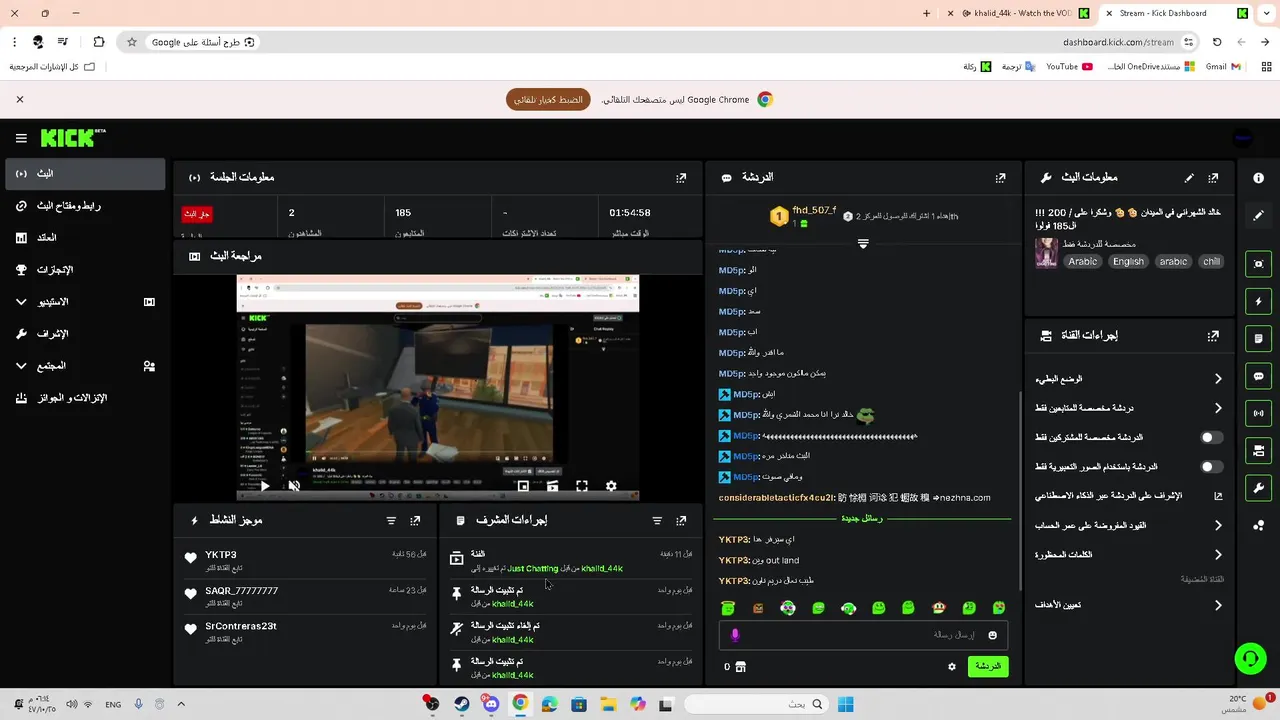This screenshot has height=720, width=1280.
Task: Open the info icon in the right rail
Action: (x=1258, y=177)
